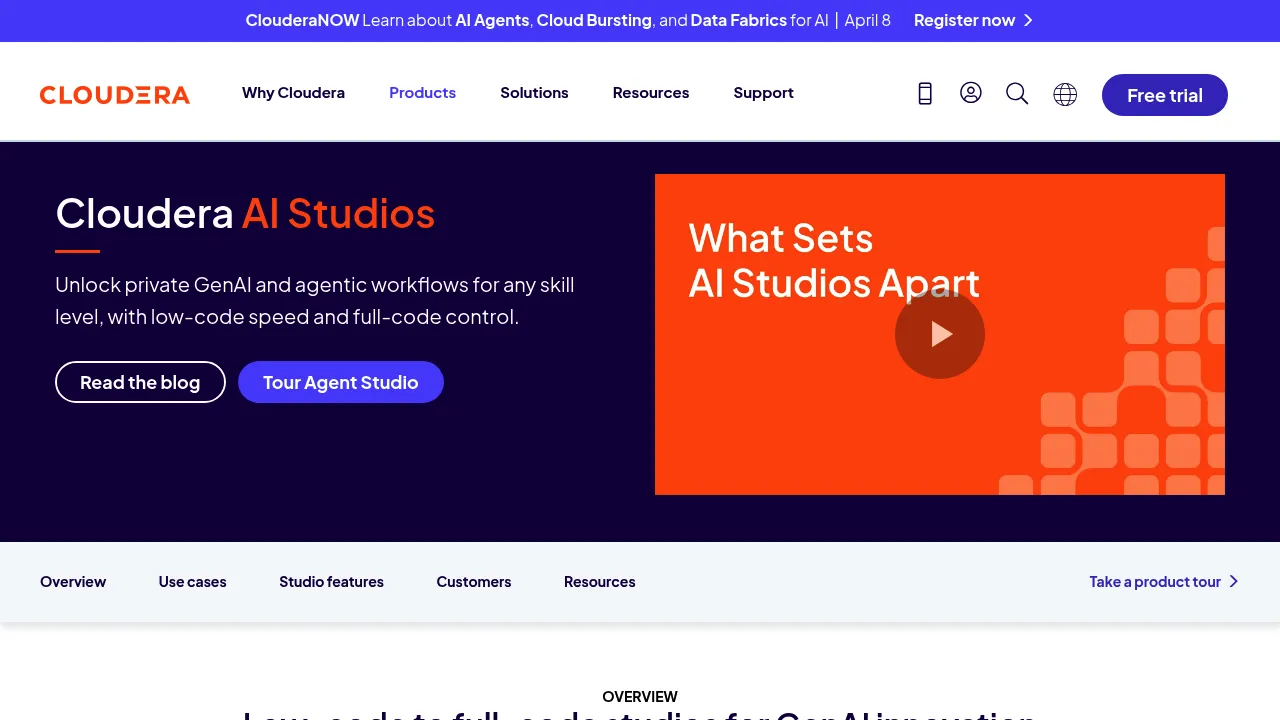Click the ClouderaNOW banner announcement text

(568, 20)
